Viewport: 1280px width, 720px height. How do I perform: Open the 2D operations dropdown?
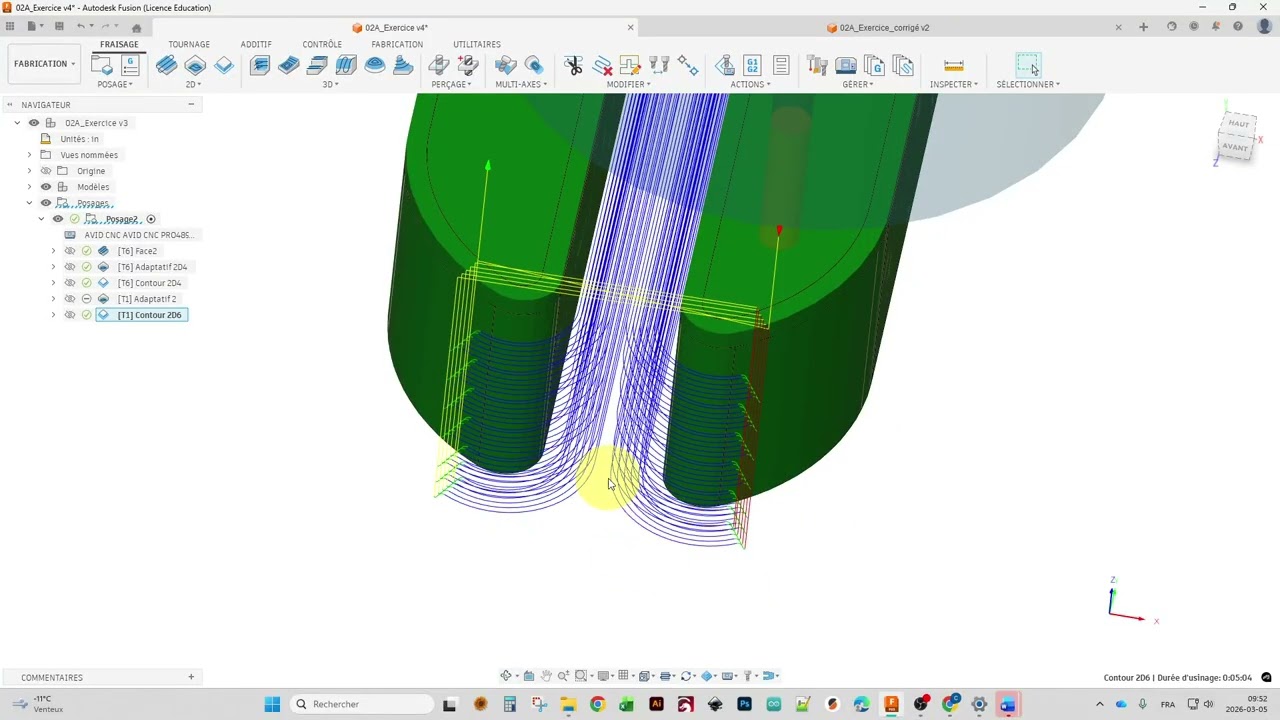[193, 84]
